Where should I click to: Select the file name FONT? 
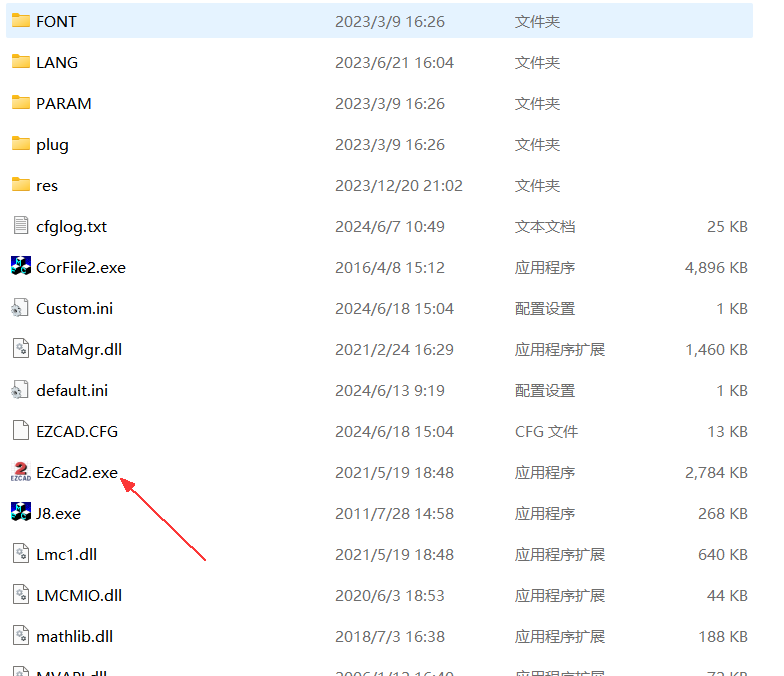tap(56, 22)
